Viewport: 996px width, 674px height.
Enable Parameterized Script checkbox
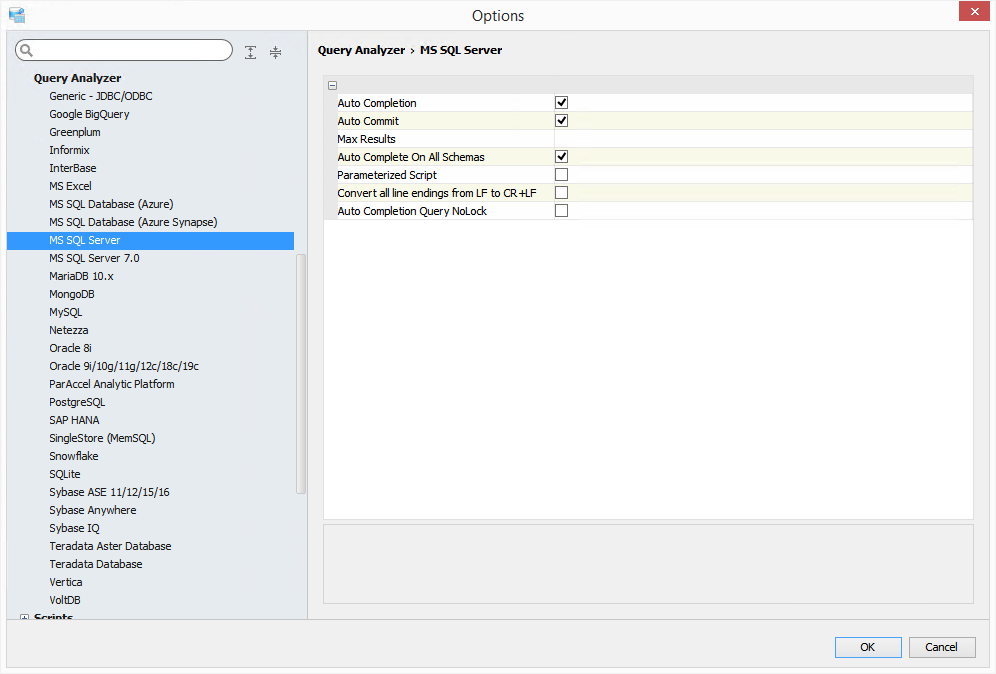point(562,175)
